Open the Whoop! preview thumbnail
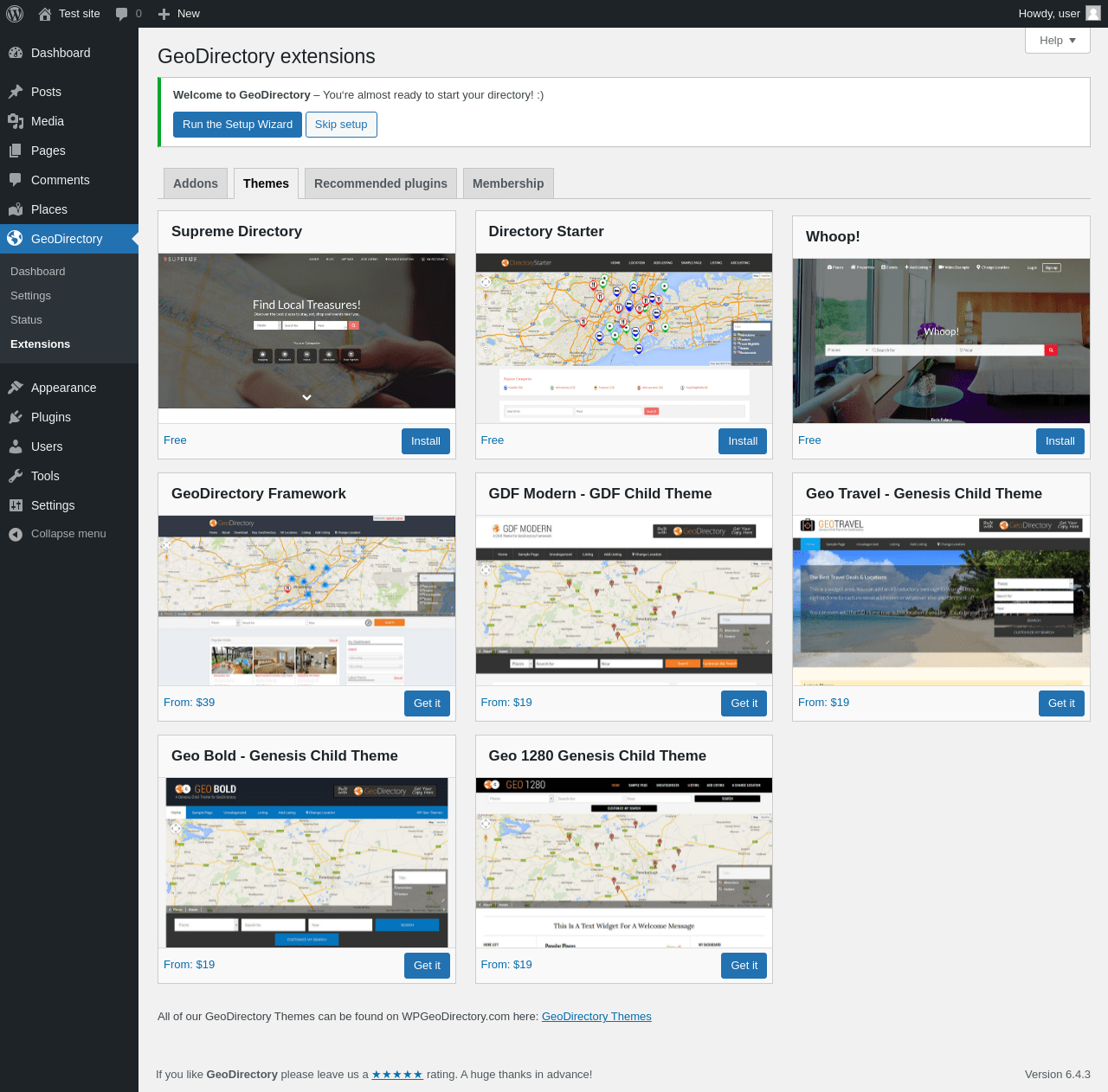Screen dimensions: 1108x1092 941,341
